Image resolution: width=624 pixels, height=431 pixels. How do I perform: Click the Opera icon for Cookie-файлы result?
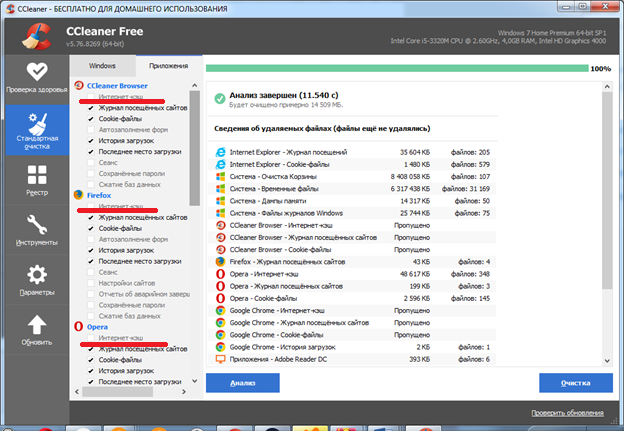point(220,298)
